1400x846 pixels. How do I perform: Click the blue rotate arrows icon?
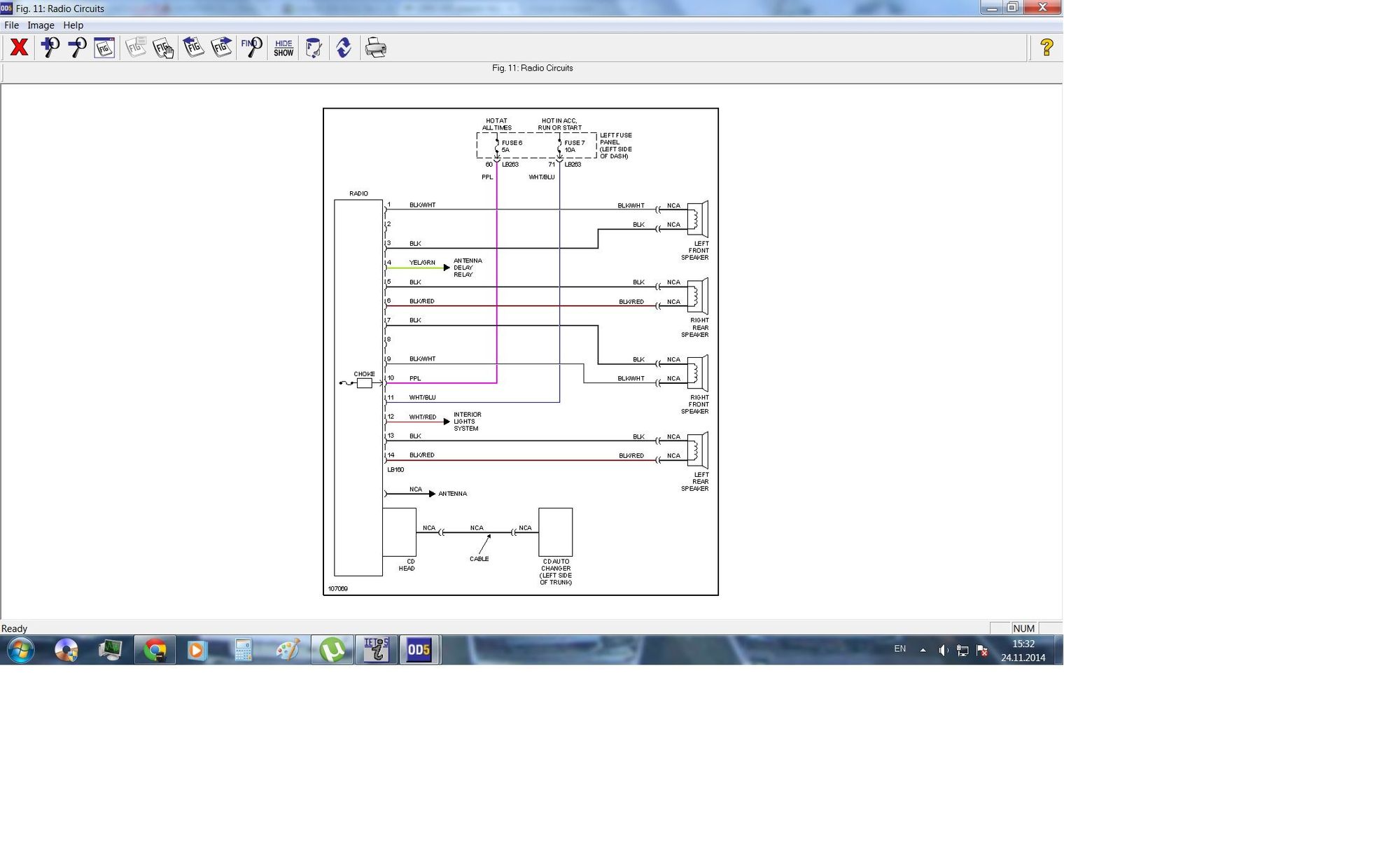click(x=343, y=48)
